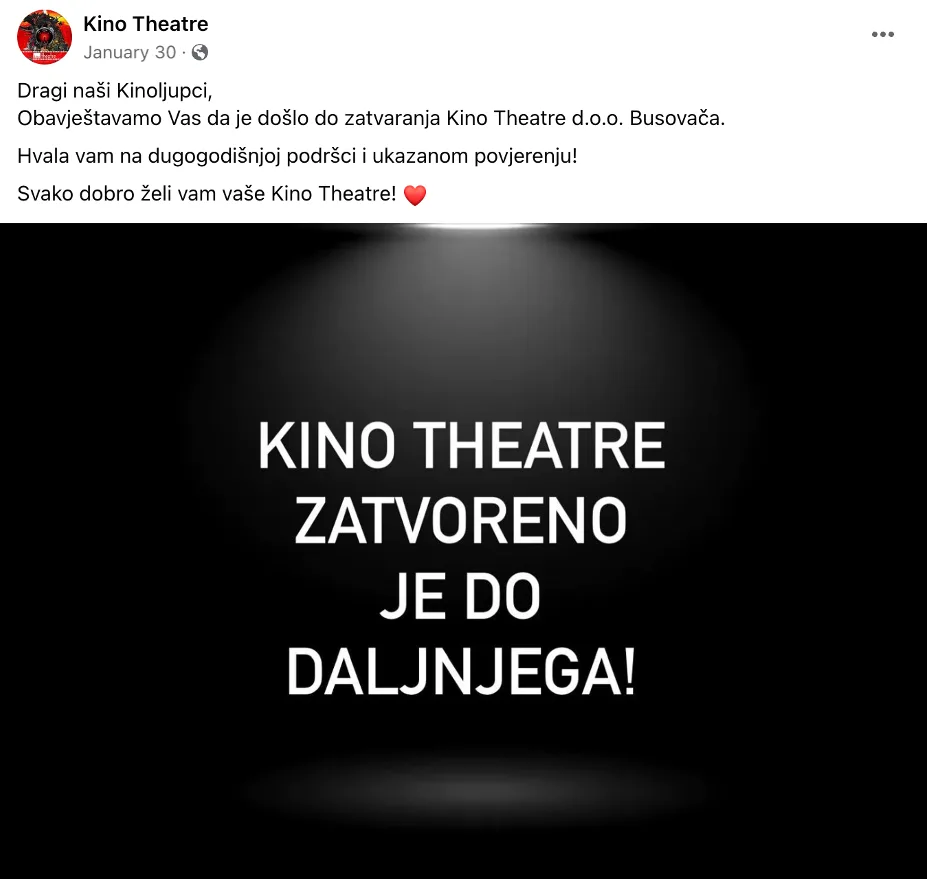Viewport: 928px width, 880px height.
Task: Click the red heart emoji
Action: (x=415, y=195)
